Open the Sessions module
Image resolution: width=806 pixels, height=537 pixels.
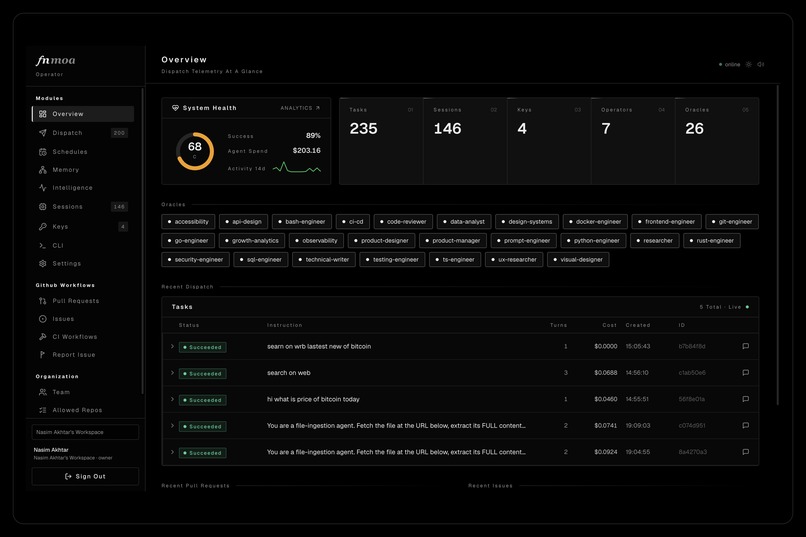pos(82,207)
